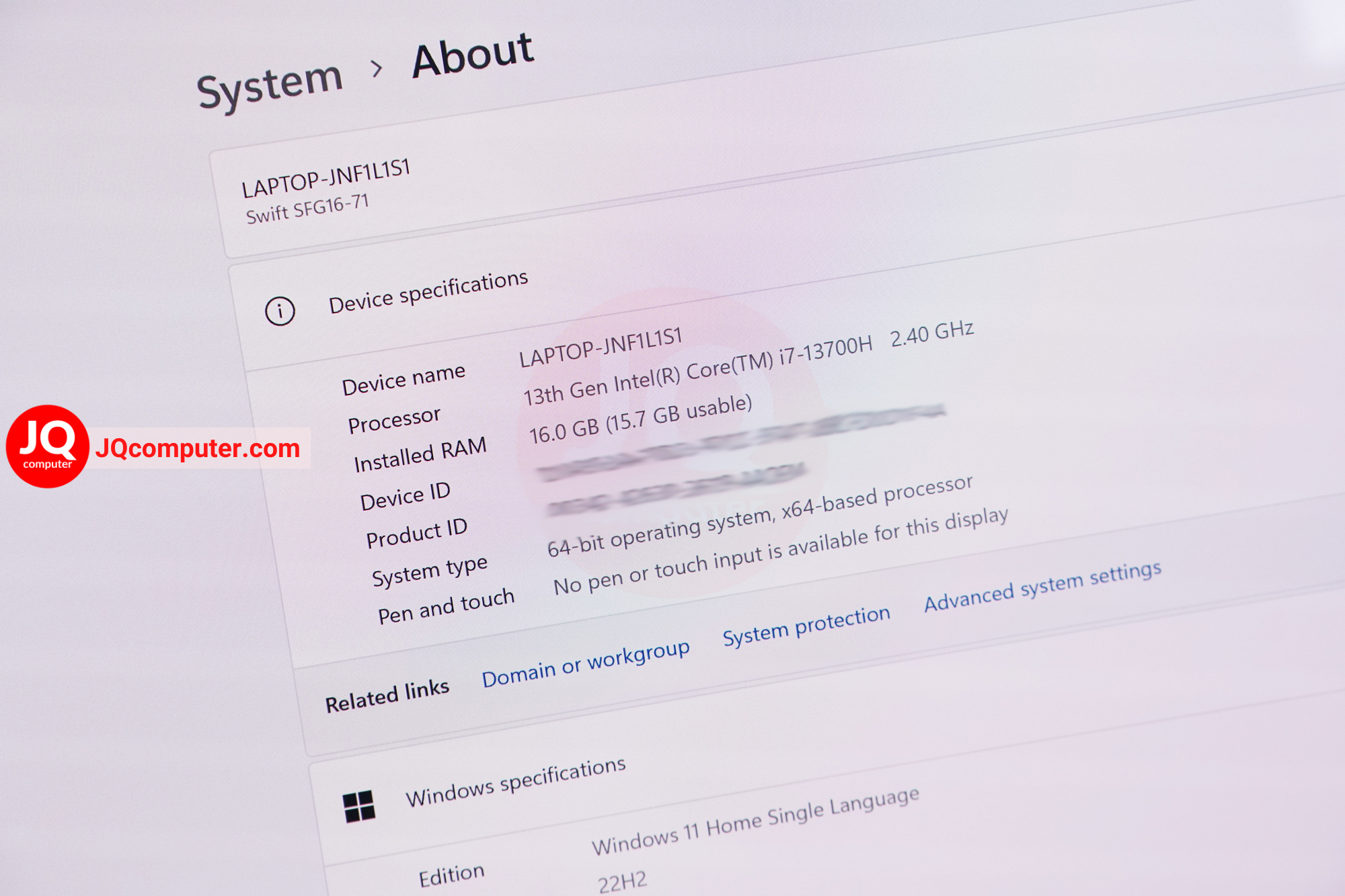This screenshot has width=1345, height=896.
Task: Open Domain or workgroup link
Action: (586, 663)
